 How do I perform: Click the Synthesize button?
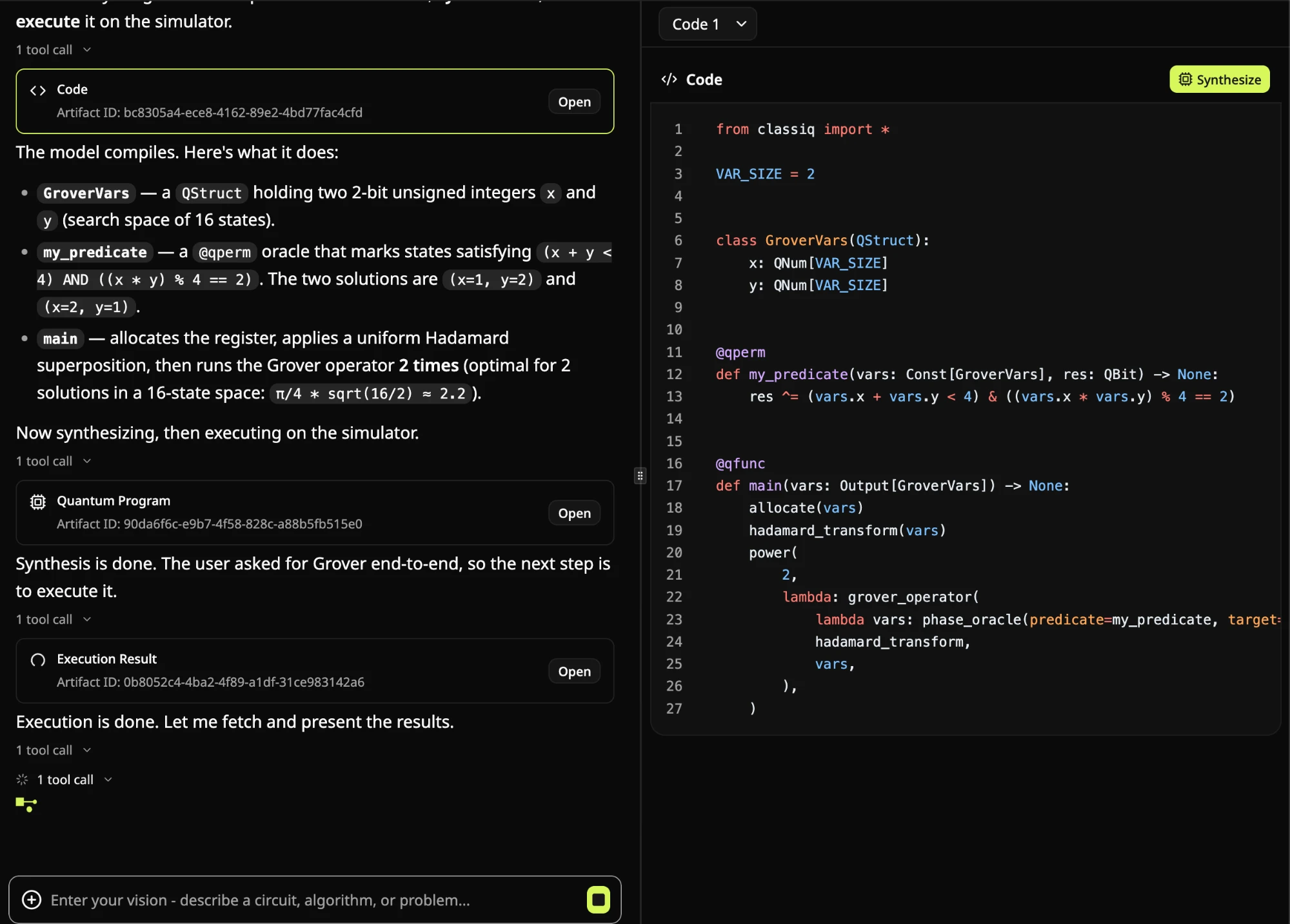click(1219, 79)
